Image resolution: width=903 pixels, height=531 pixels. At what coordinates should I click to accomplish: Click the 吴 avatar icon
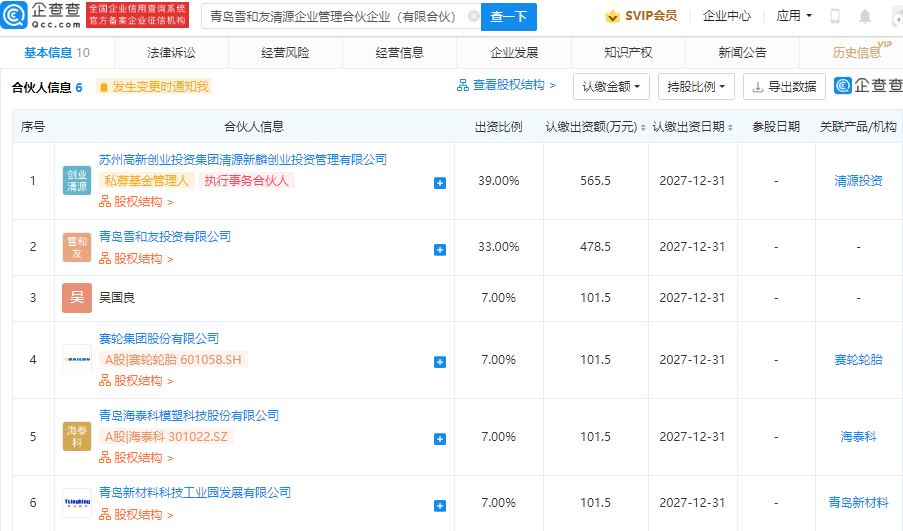pos(77,298)
